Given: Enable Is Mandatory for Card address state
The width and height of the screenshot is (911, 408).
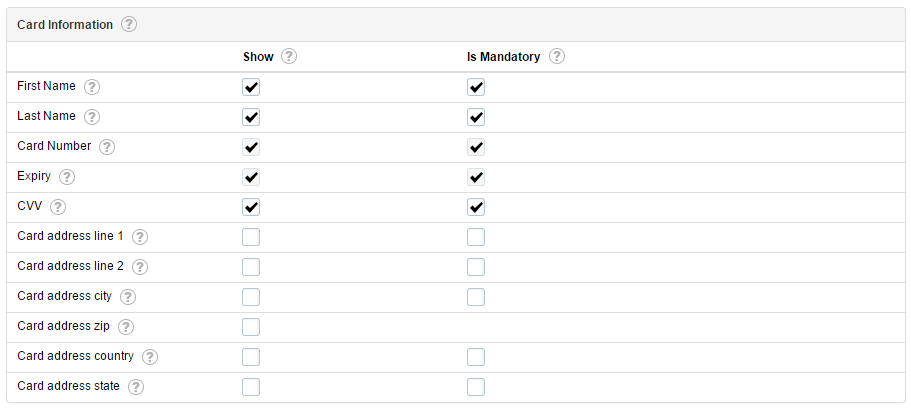Looking at the screenshot, I should 476,387.
